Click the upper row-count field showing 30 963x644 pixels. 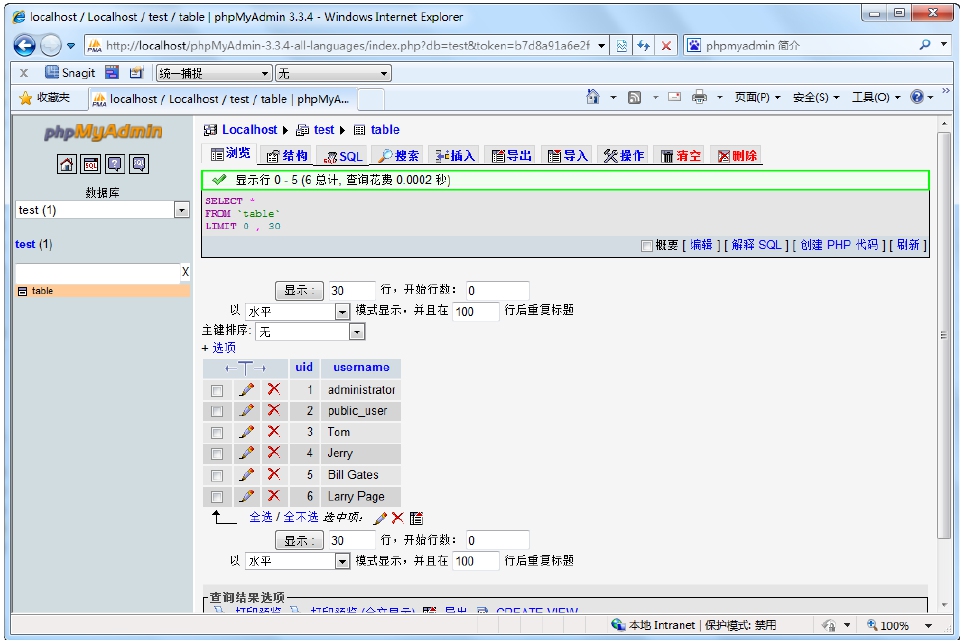(x=352, y=290)
